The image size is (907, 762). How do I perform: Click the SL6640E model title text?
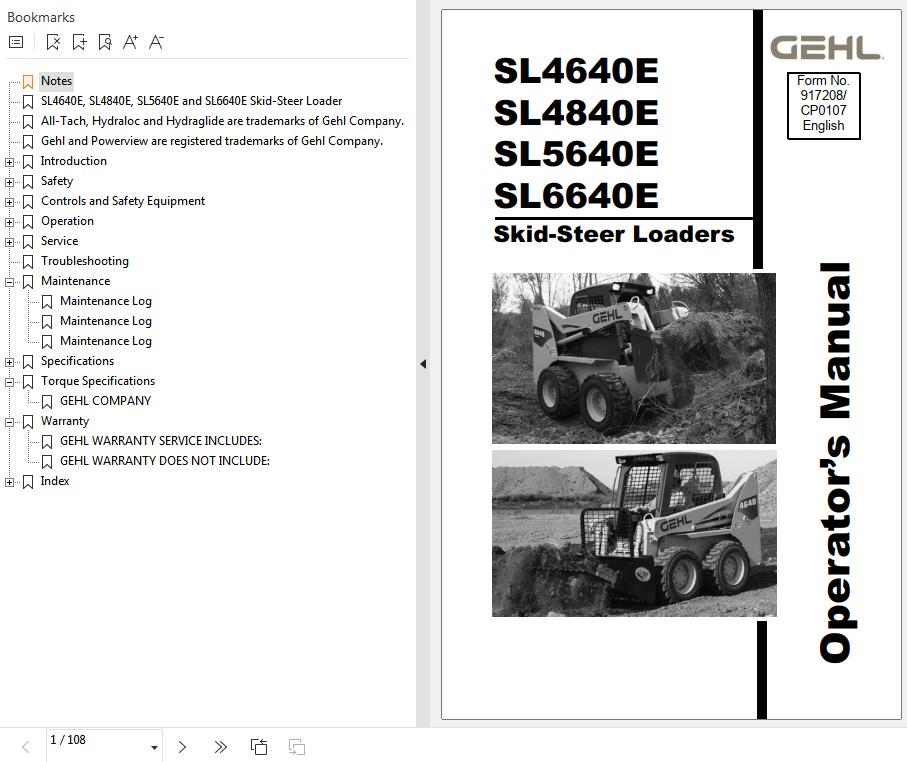[576, 196]
